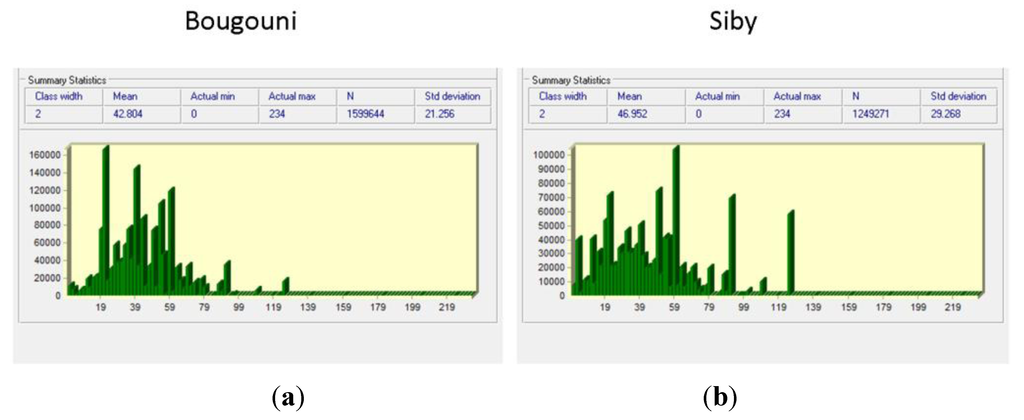The height and width of the screenshot is (420, 1024).
Task: Click Actual min header in Bougouni panel
Action: point(213,97)
